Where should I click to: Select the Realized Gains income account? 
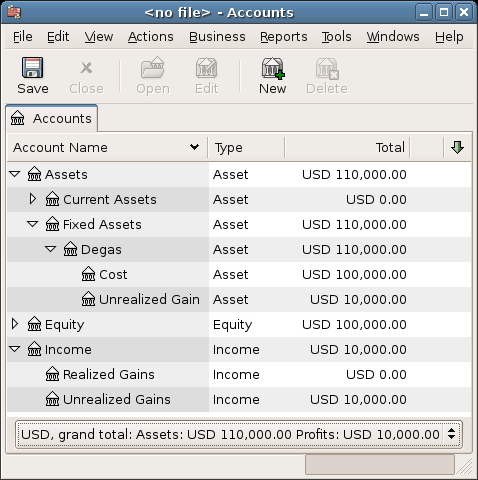tap(239, 374)
